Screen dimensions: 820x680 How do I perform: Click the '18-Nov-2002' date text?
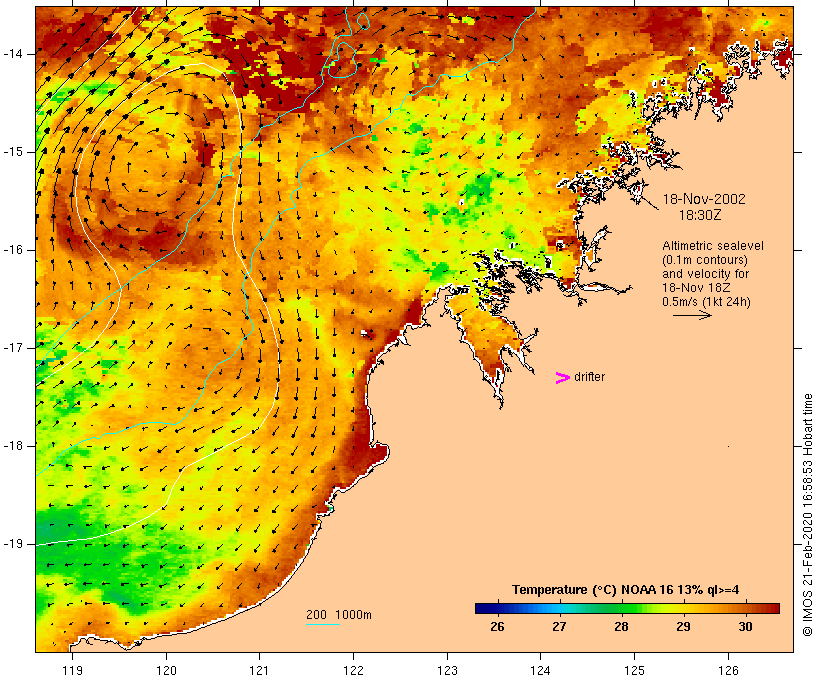click(x=704, y=199)
